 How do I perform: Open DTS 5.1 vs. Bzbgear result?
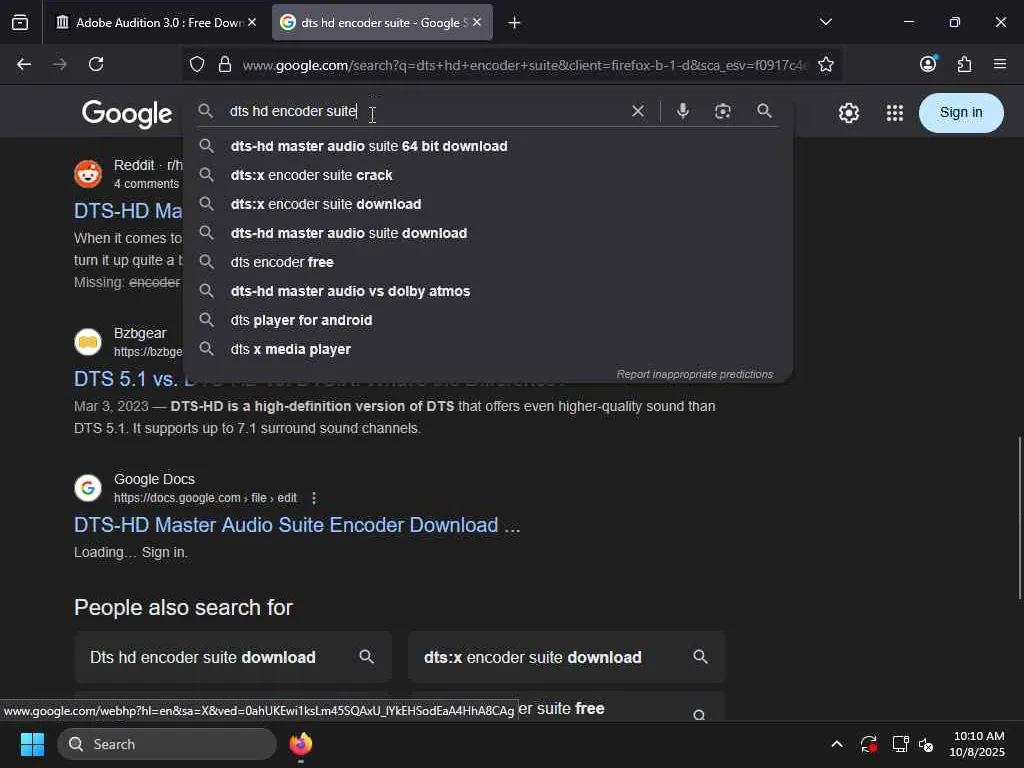coord(128,379)
